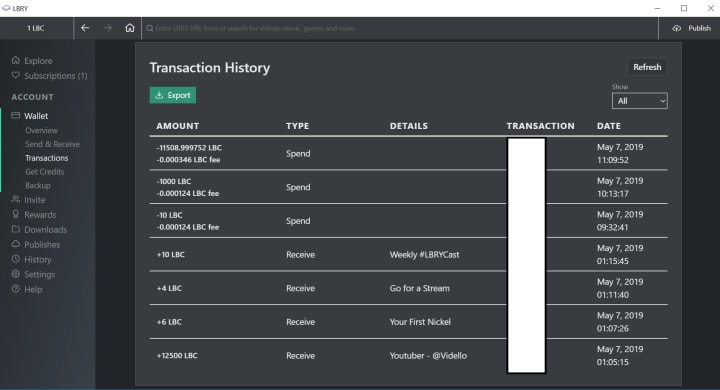Open Settings from the sidebar
The width and height of the screenshot is (720, 390).
point(39,274)
